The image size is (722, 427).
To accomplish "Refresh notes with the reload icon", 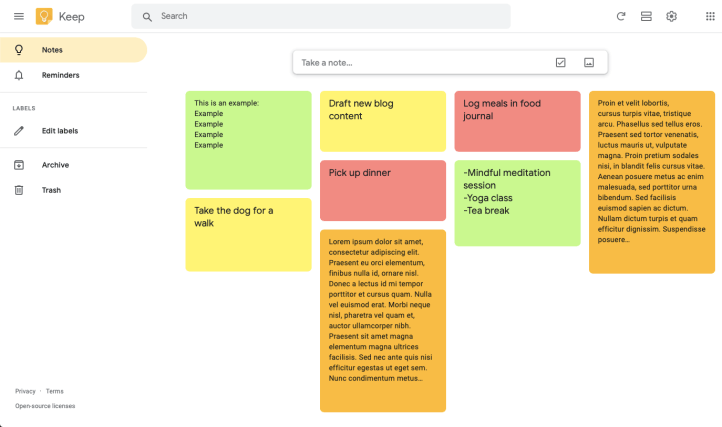I will click(621, 16).
